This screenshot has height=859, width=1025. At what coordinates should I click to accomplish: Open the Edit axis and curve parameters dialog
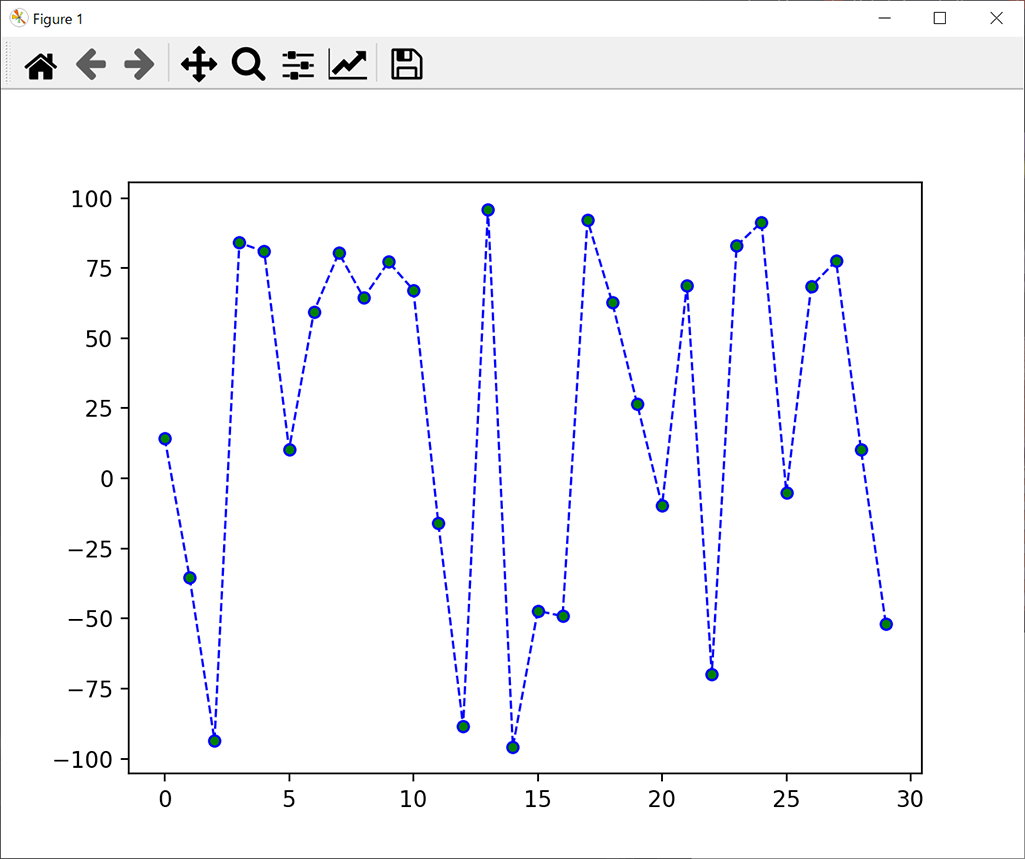click(x=348, y=64)
